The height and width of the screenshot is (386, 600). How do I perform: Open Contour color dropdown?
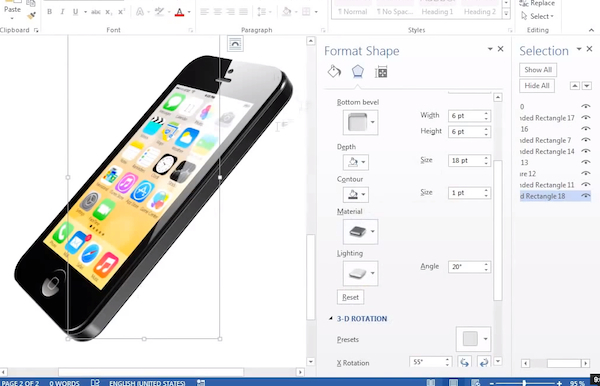[x=356, y=195]
